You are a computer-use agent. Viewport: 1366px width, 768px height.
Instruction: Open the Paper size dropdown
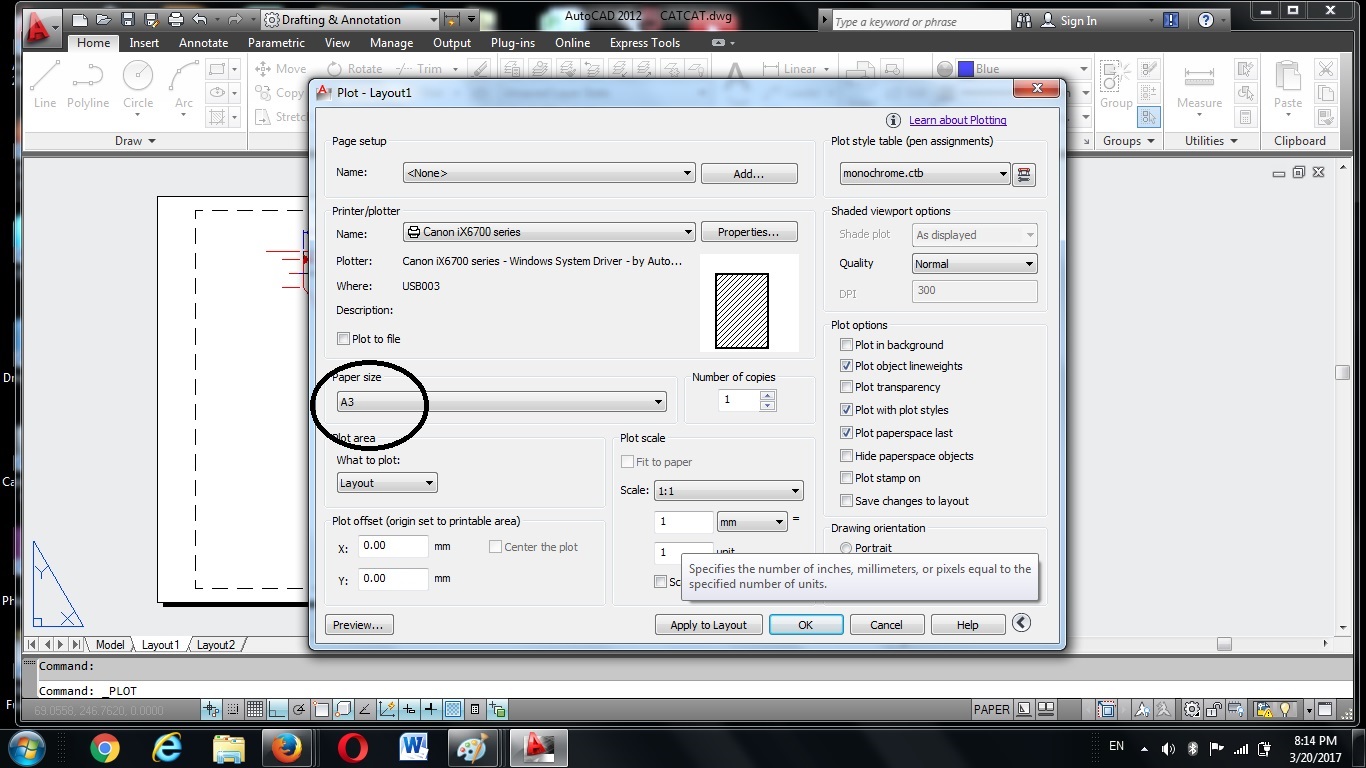[502, 402]
